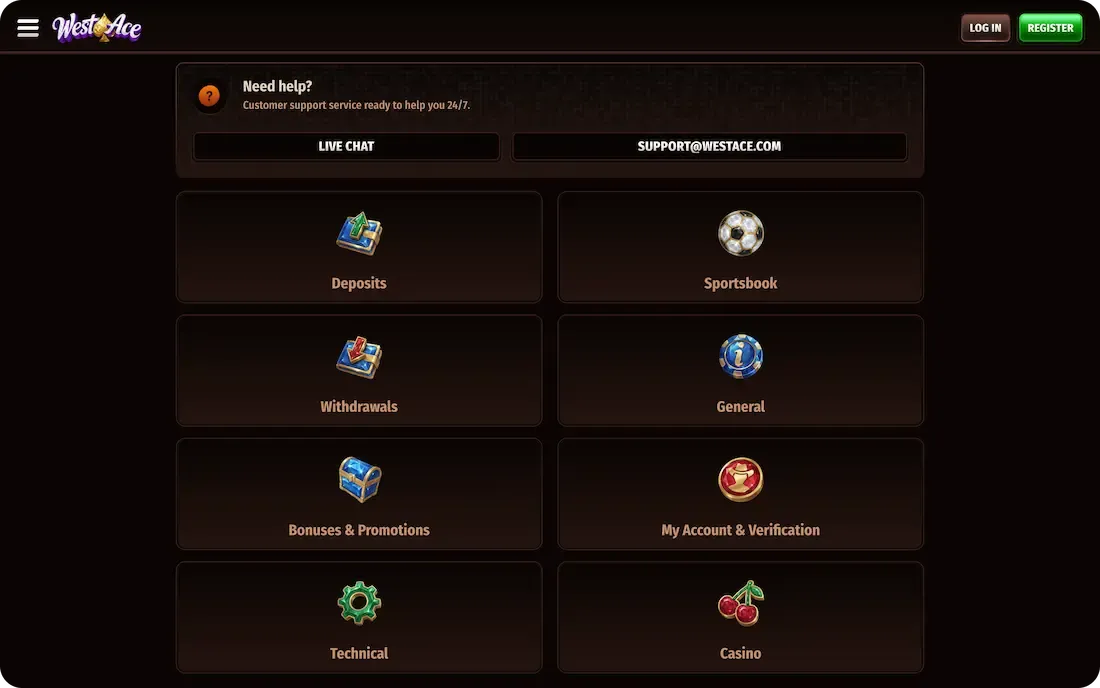Select the Bonuses treasure chest icon
The image size is (1100, 688).
pos(359,480)
